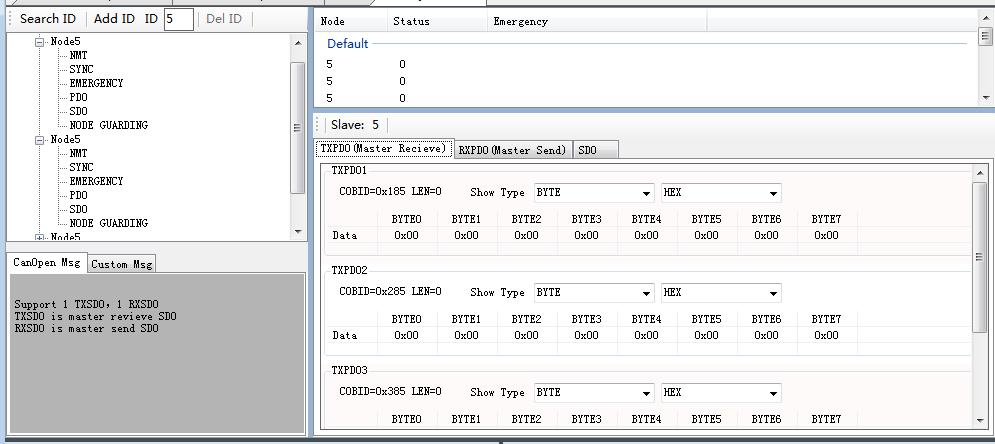Switch to the Custom Msg tab
Screen dimensions: 995x444
(x=122, y=264)
